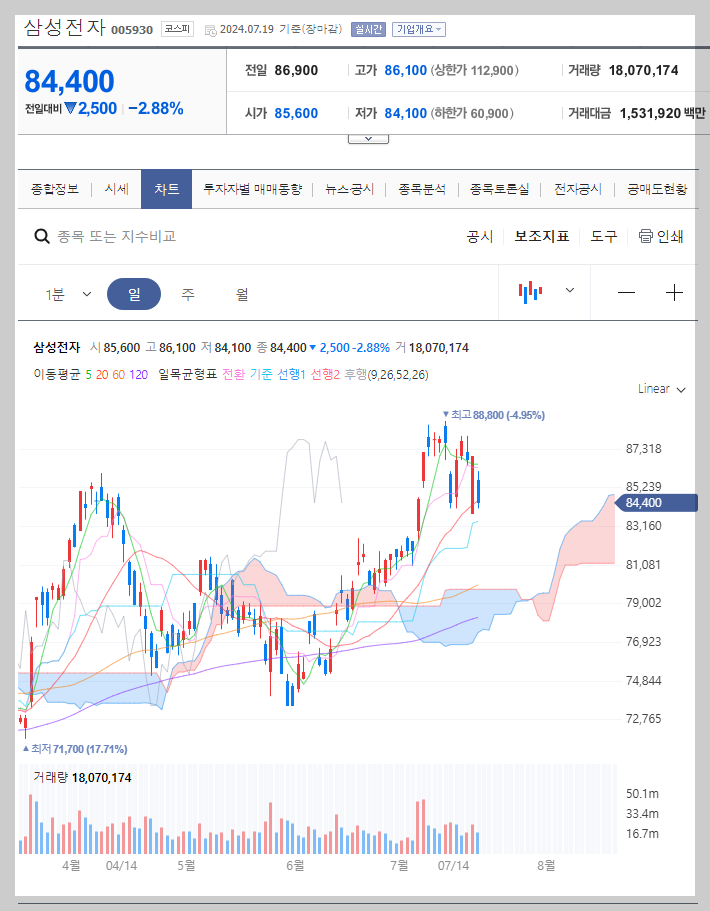Collapse the price summary panel chevron

point(368,137)
